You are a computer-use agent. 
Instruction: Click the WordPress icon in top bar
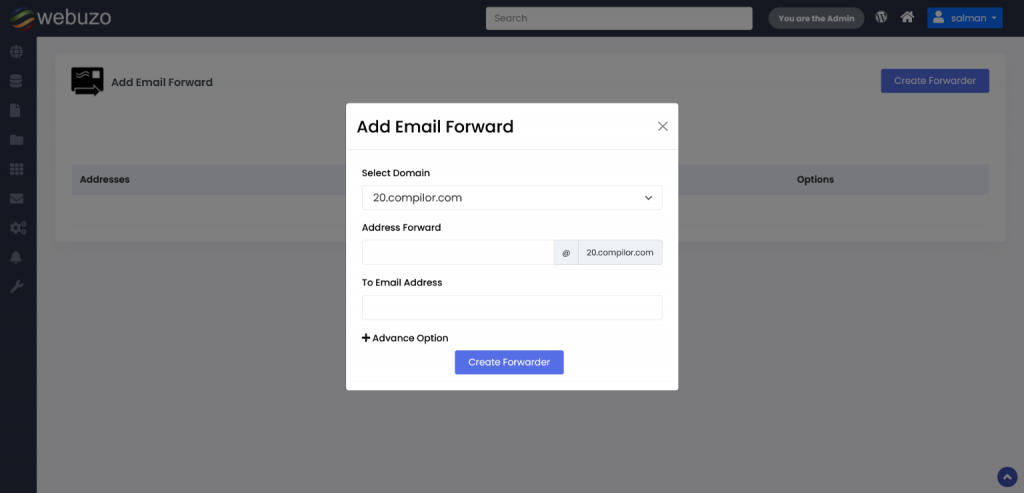pos(881,17)
